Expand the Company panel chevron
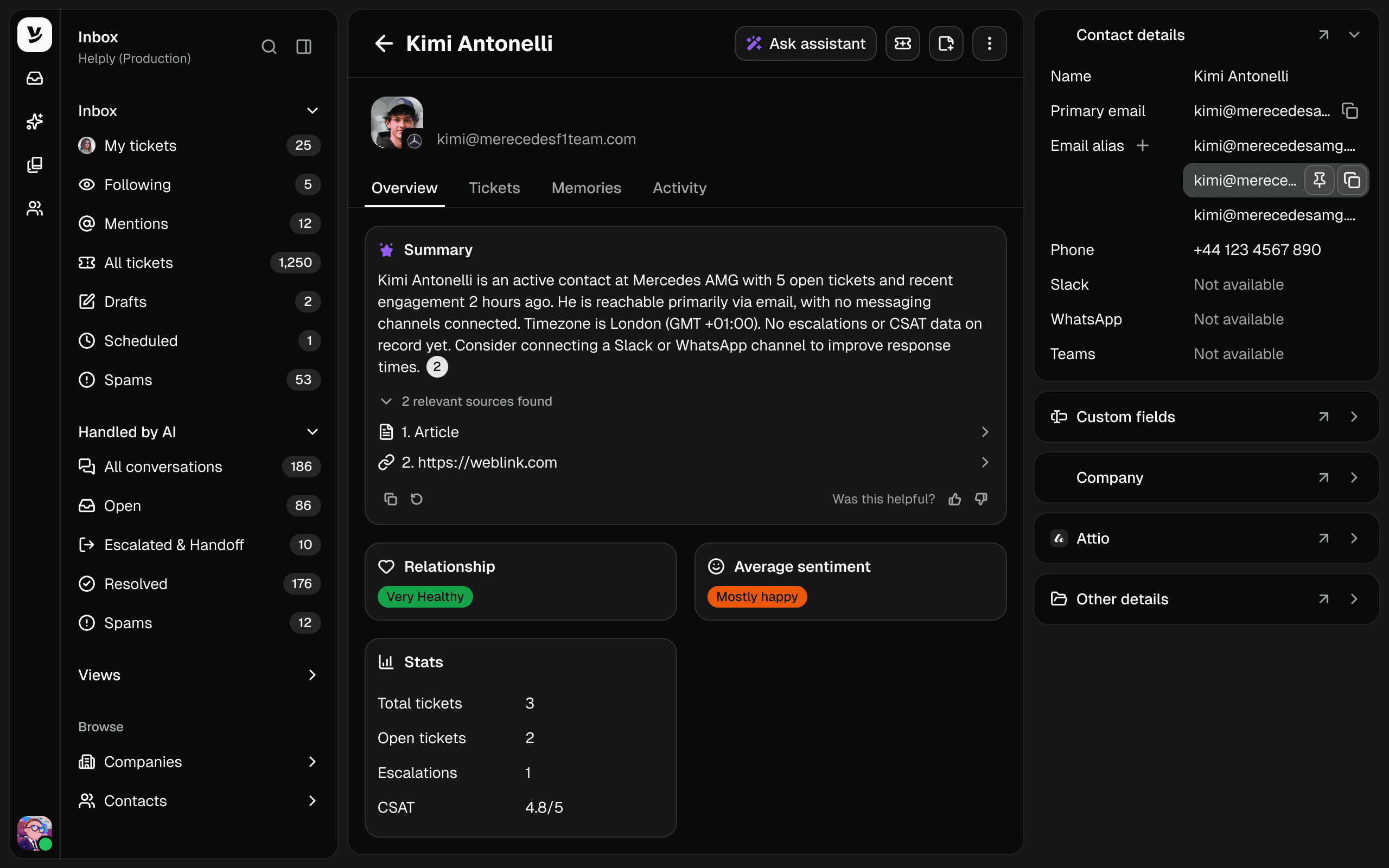1389x868 pixels. [1354, 477]
